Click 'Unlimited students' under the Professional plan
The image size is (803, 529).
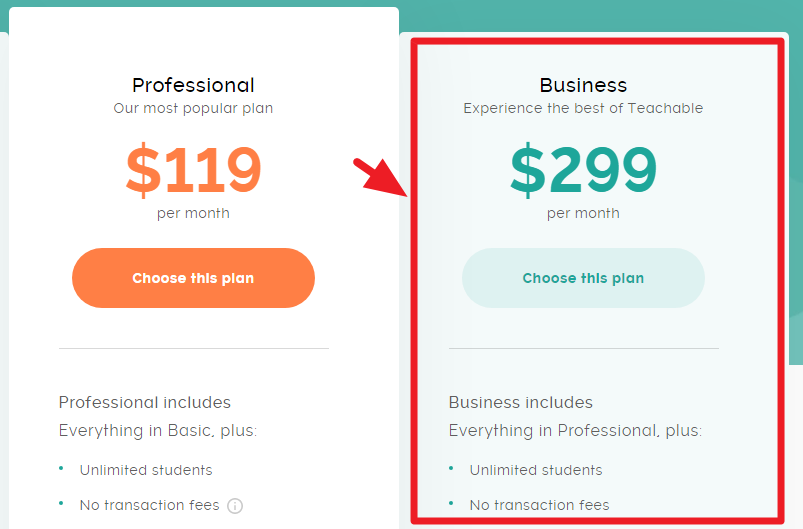click(x=146, y=470)
